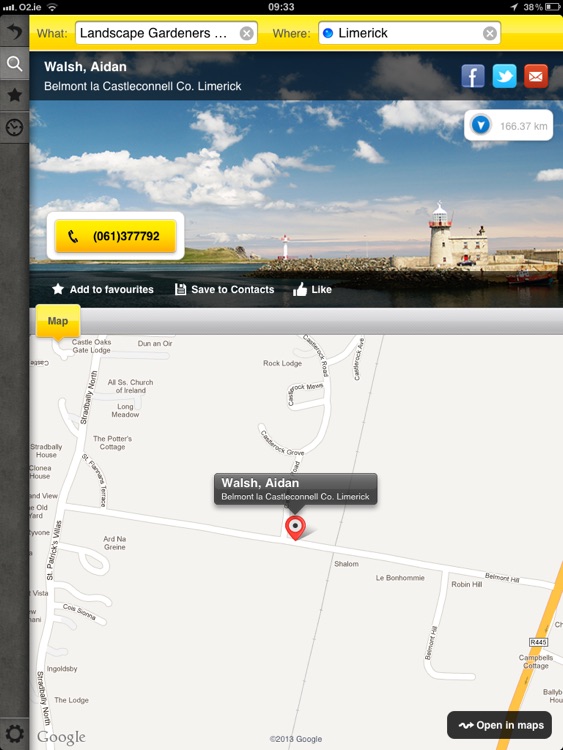Tap All Ss. Church of Ireland label

pyautogui.click(x=130, y=386)
